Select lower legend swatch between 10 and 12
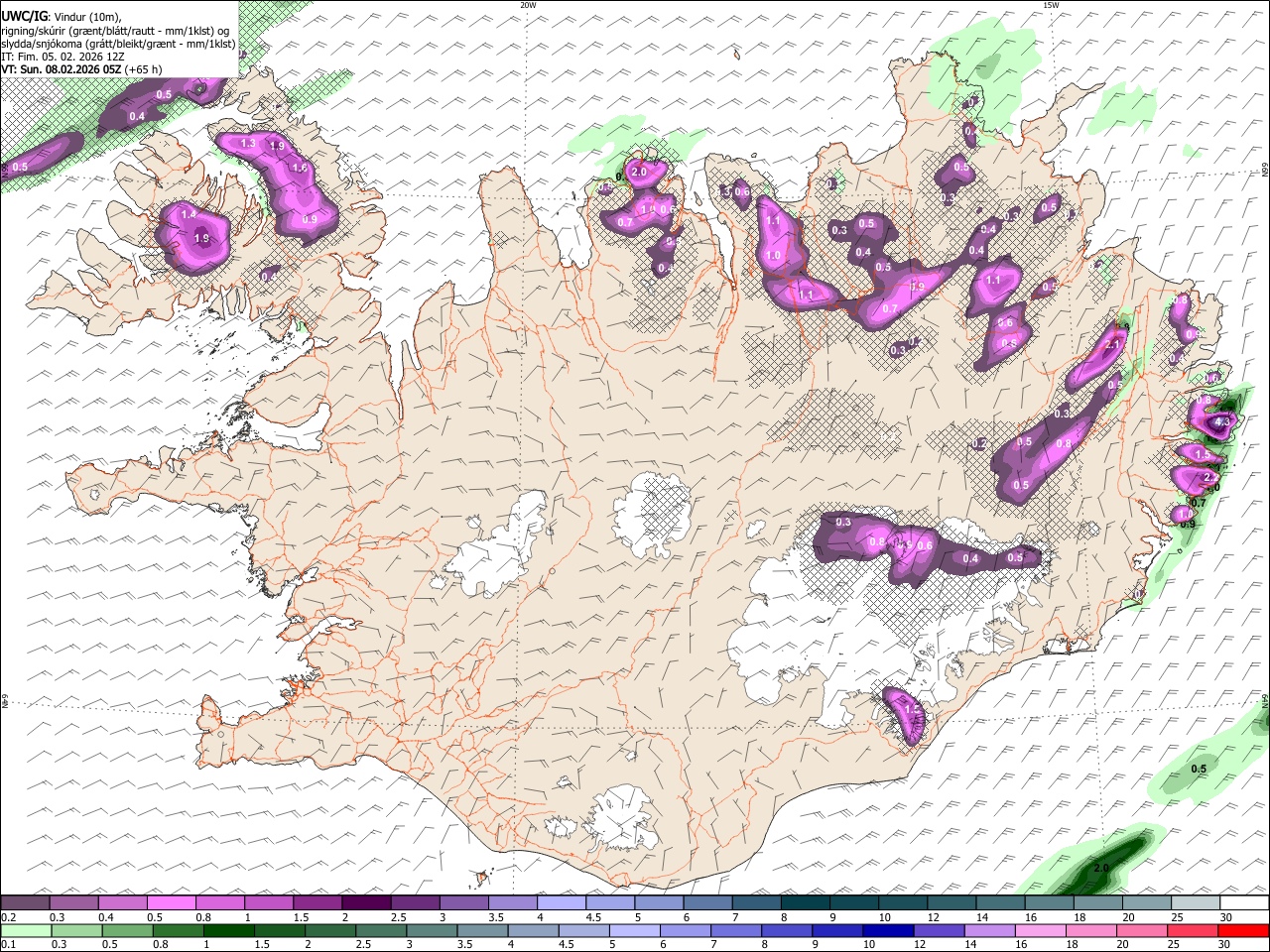This screenshot has height=952, width=1270. pyautogui.click(x=889, y=930)
